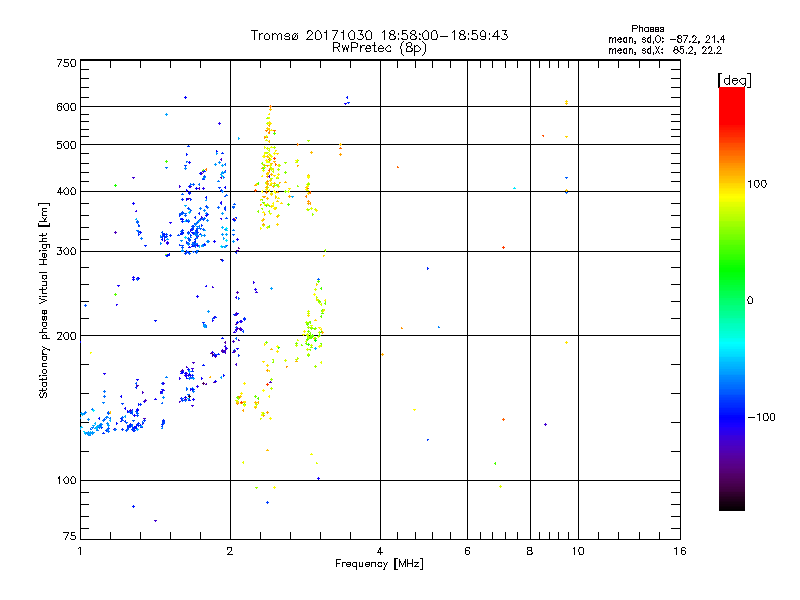Click the x-axis label '2'
The image size is (800, 600).
point(230,551)
